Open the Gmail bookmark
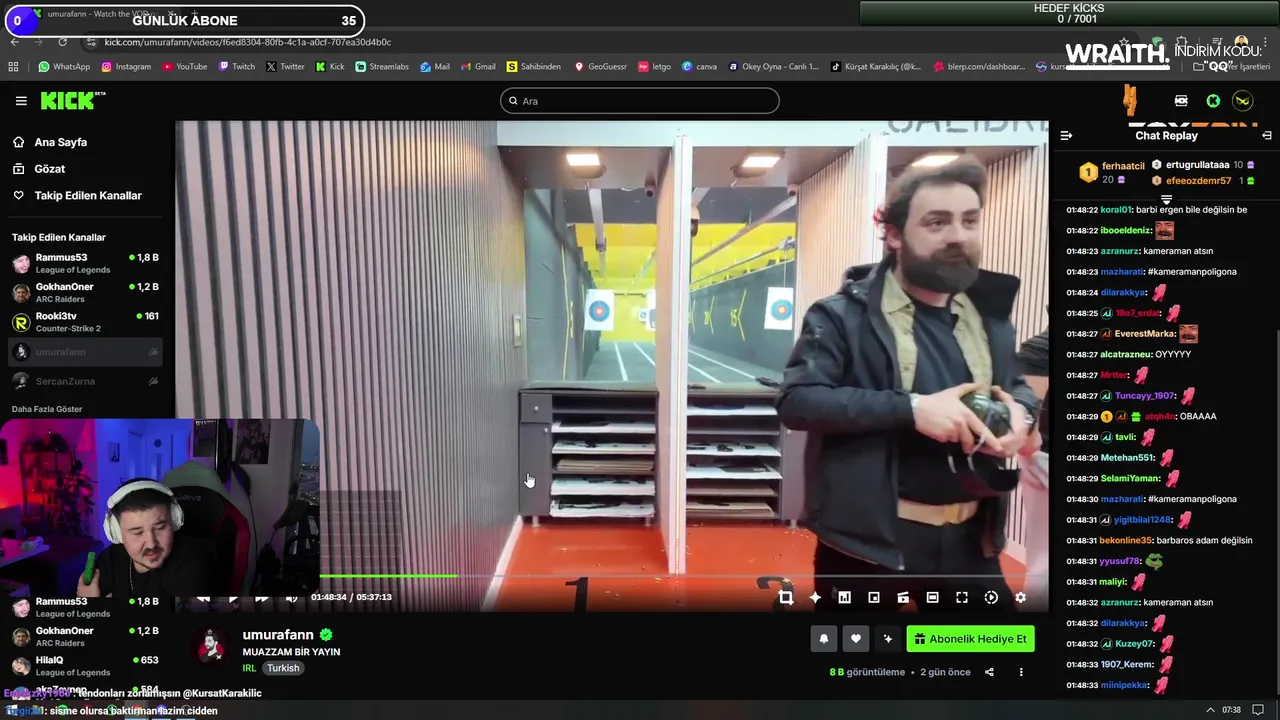The height and width of the screenshot is (720, 1280). pos(478,67)
